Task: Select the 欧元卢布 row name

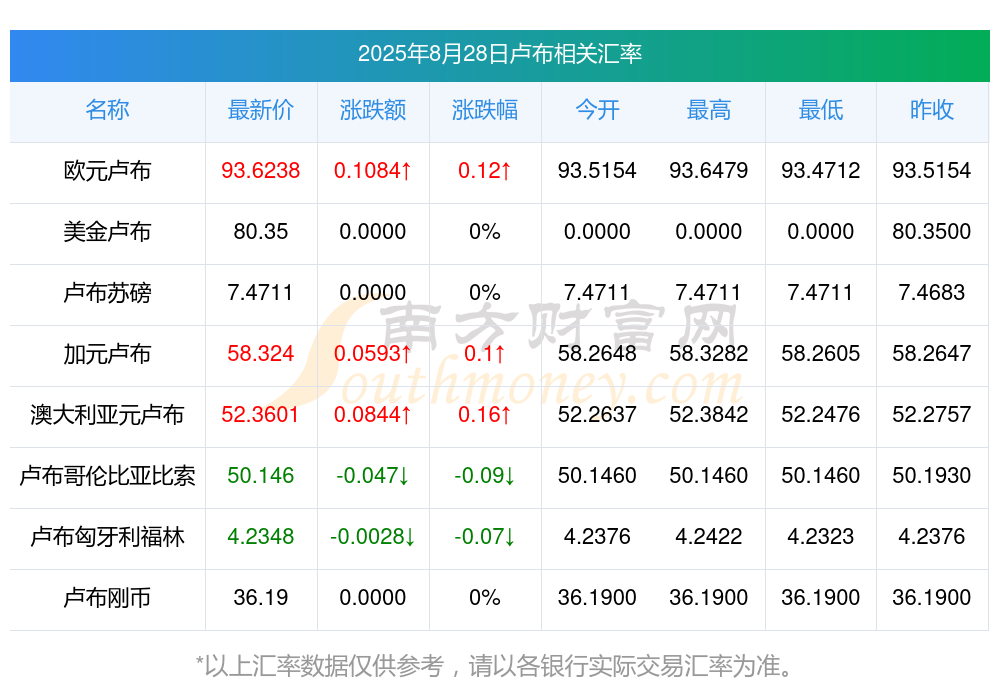Action: pos(107,171)
